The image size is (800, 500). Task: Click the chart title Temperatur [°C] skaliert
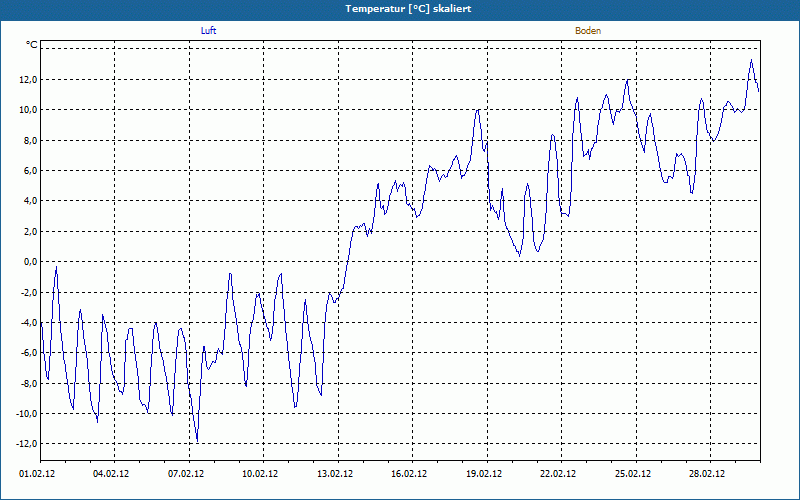[x=408, y=9]
